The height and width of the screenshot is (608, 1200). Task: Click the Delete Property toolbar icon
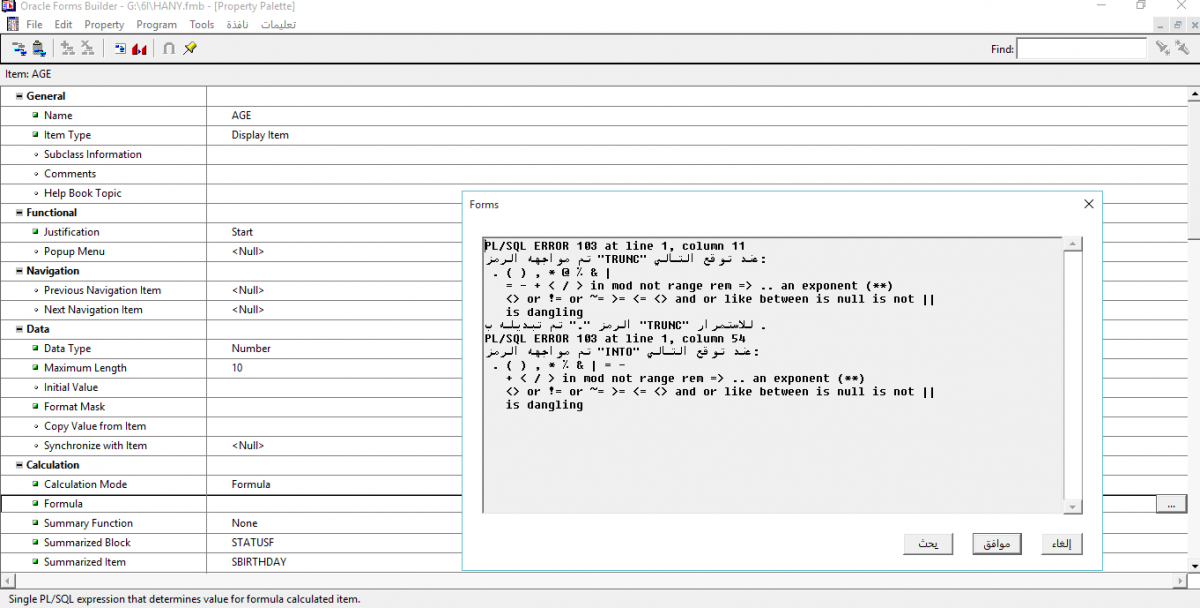[x=87, y=48]
